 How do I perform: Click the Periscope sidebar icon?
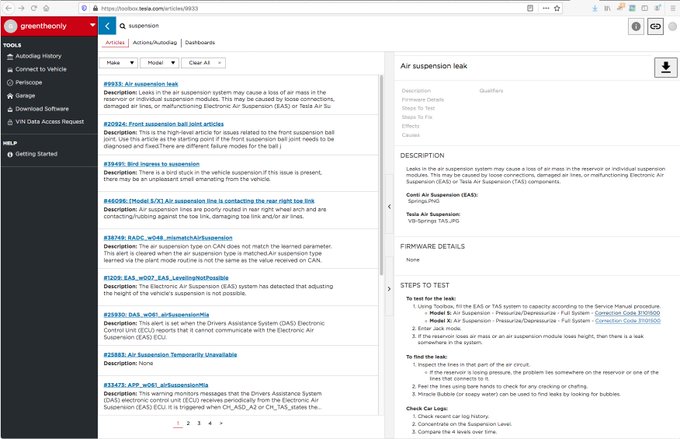click(x=10, y=82)
